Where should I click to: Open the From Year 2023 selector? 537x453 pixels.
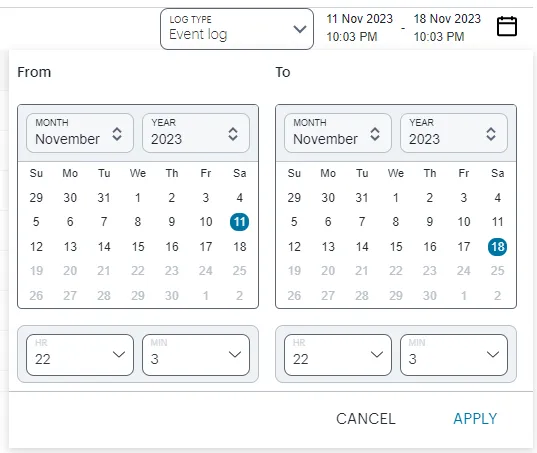click(196, 133)
